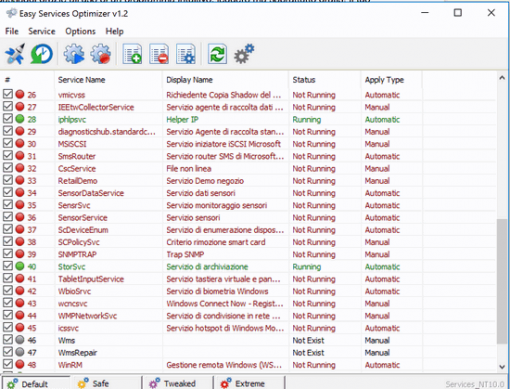Click the Add service list icon
Image resolution: width=510 pixels, height=389 pixels.
pyautogui.click(x=132, y=54)
